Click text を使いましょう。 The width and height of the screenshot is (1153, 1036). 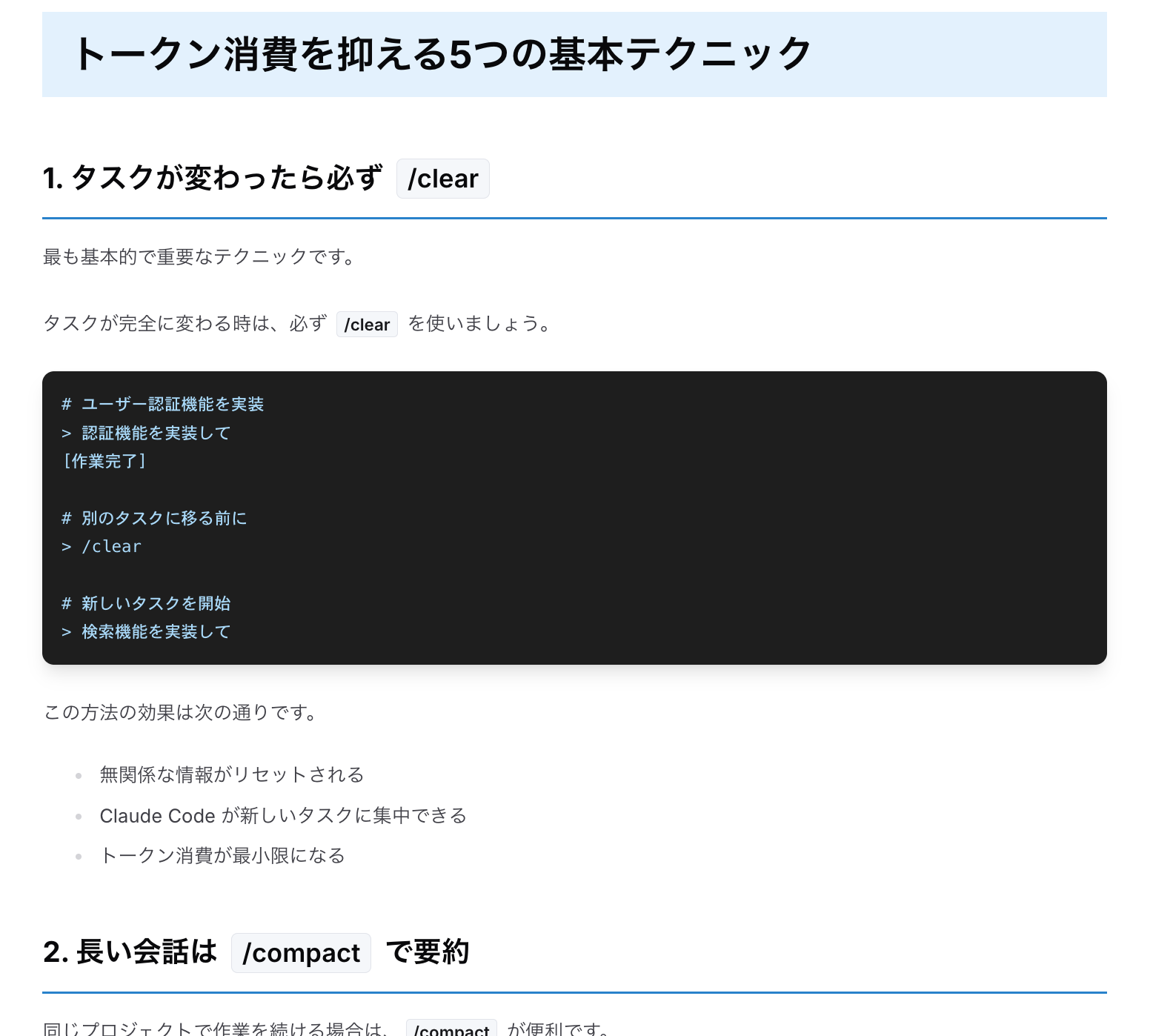[x=481, y=324]
